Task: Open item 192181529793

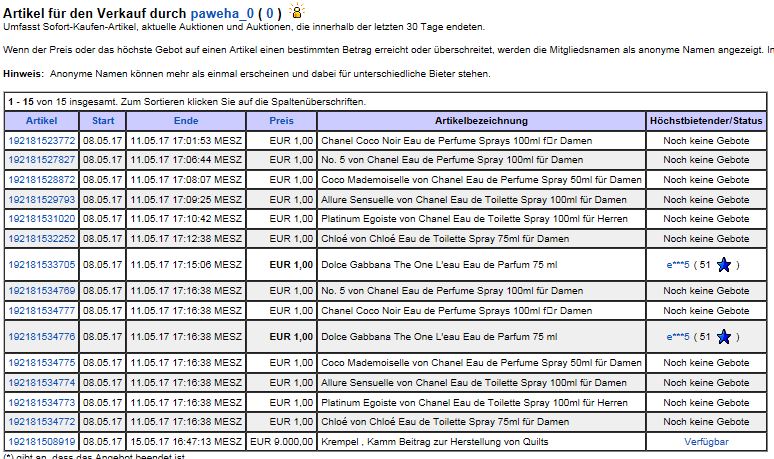Action: coord(41,200)
